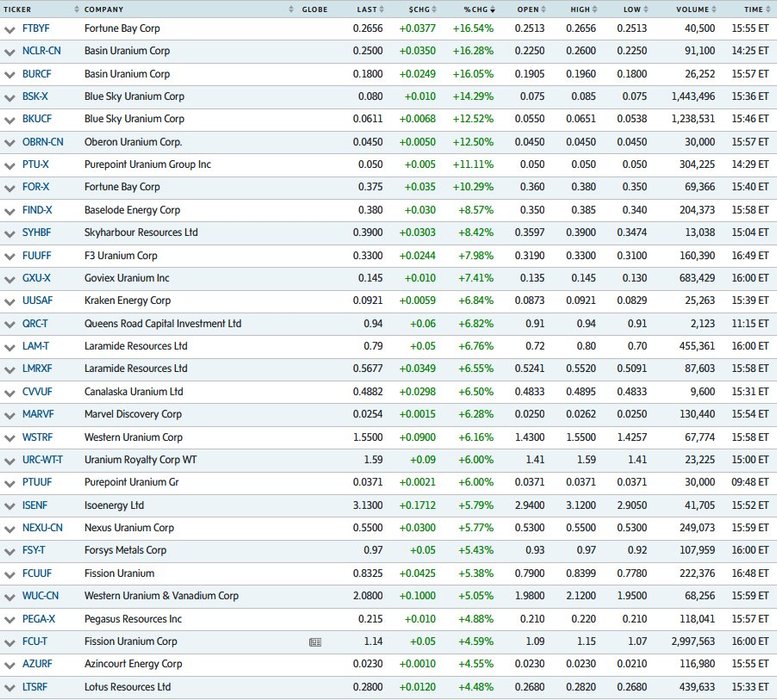Select the 1,443,496 volume value
777x700 pixels.
coord(693,96)
